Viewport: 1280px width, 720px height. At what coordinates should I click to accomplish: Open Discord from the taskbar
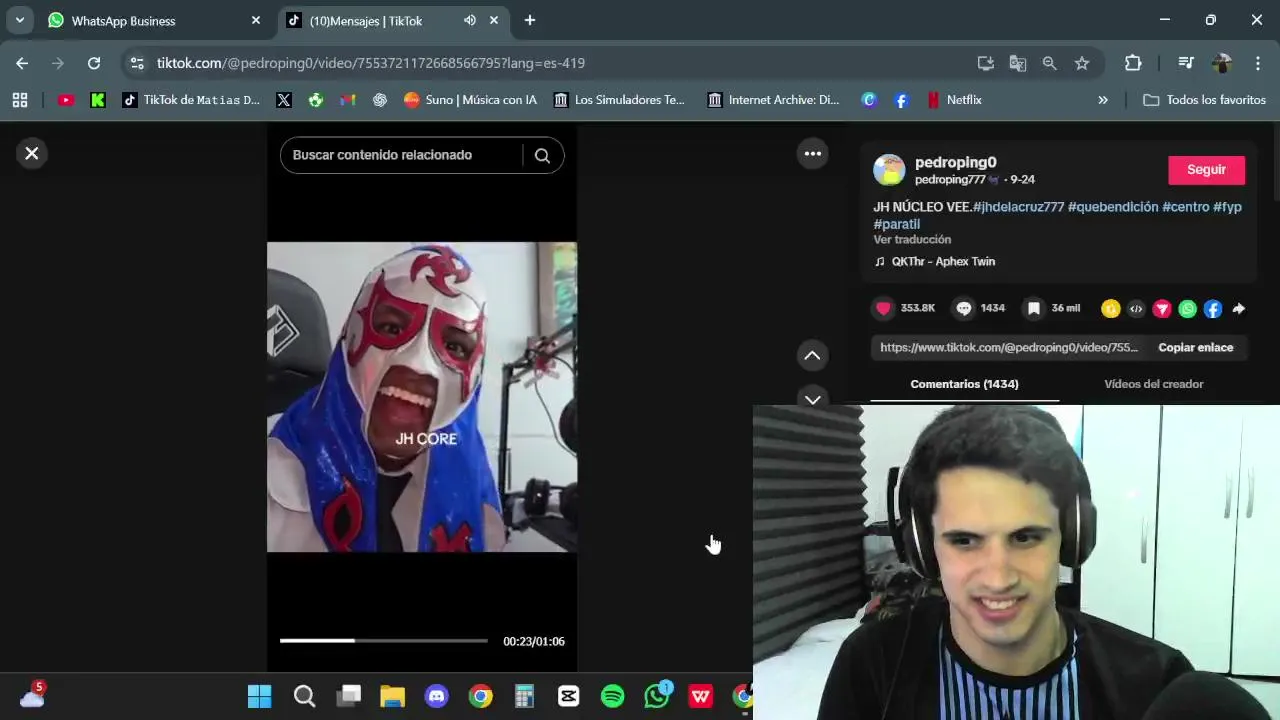(x=437, y=696)
